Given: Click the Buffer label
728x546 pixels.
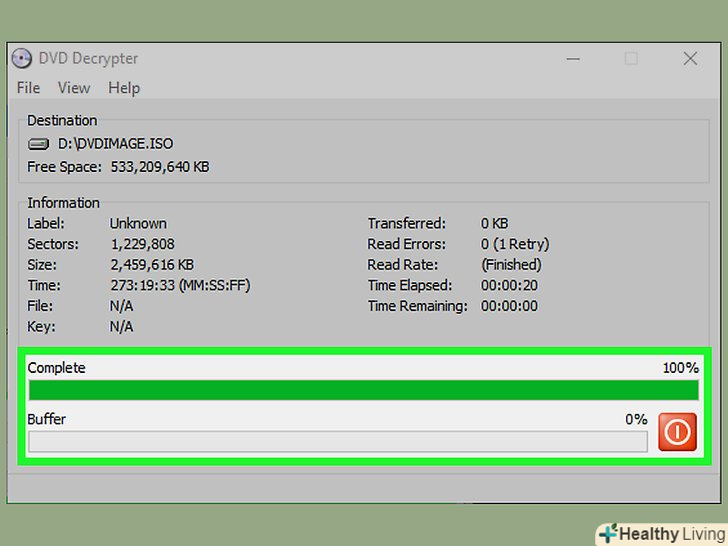Looking at the screenshot, I should point(46,419).
